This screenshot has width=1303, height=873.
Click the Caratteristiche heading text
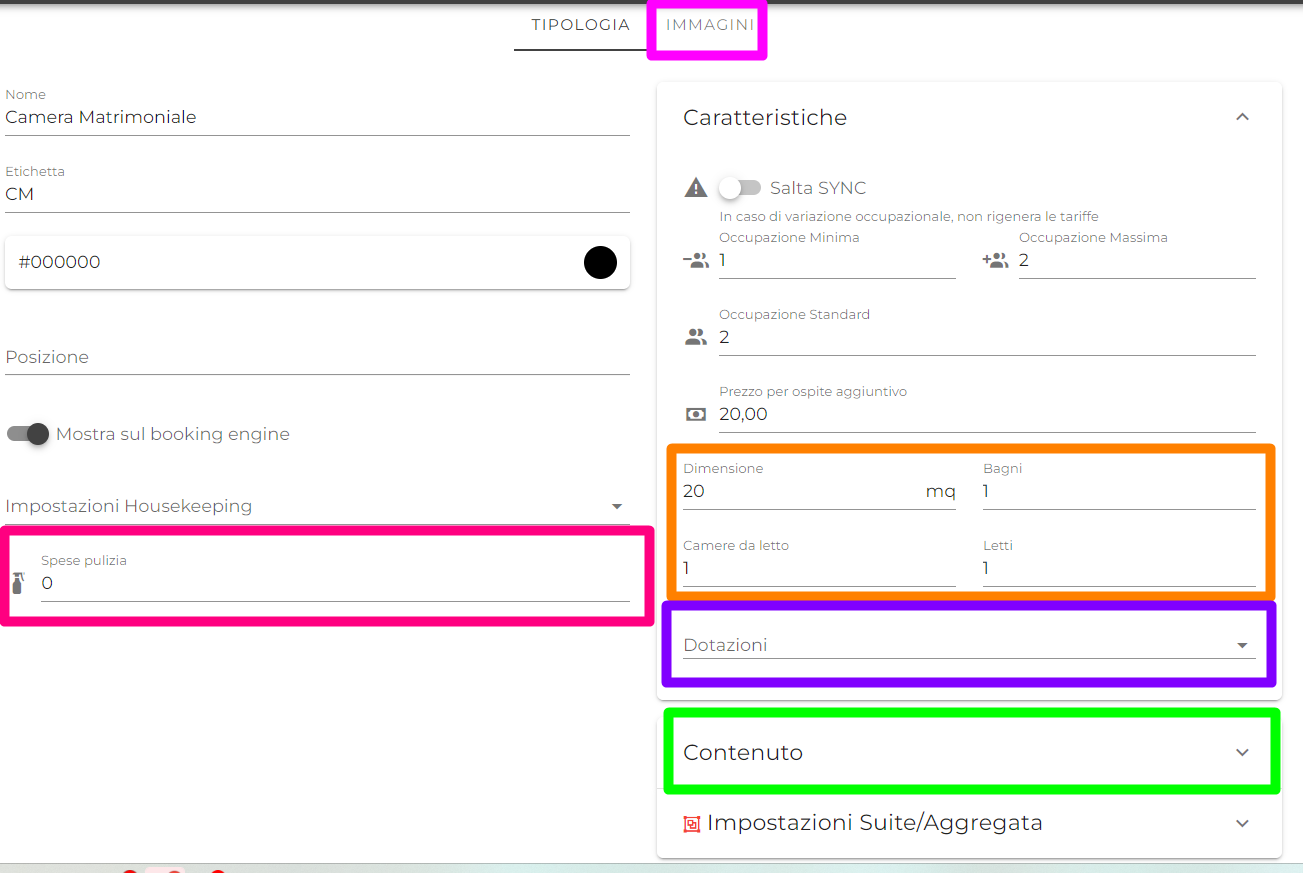[765, 117]
